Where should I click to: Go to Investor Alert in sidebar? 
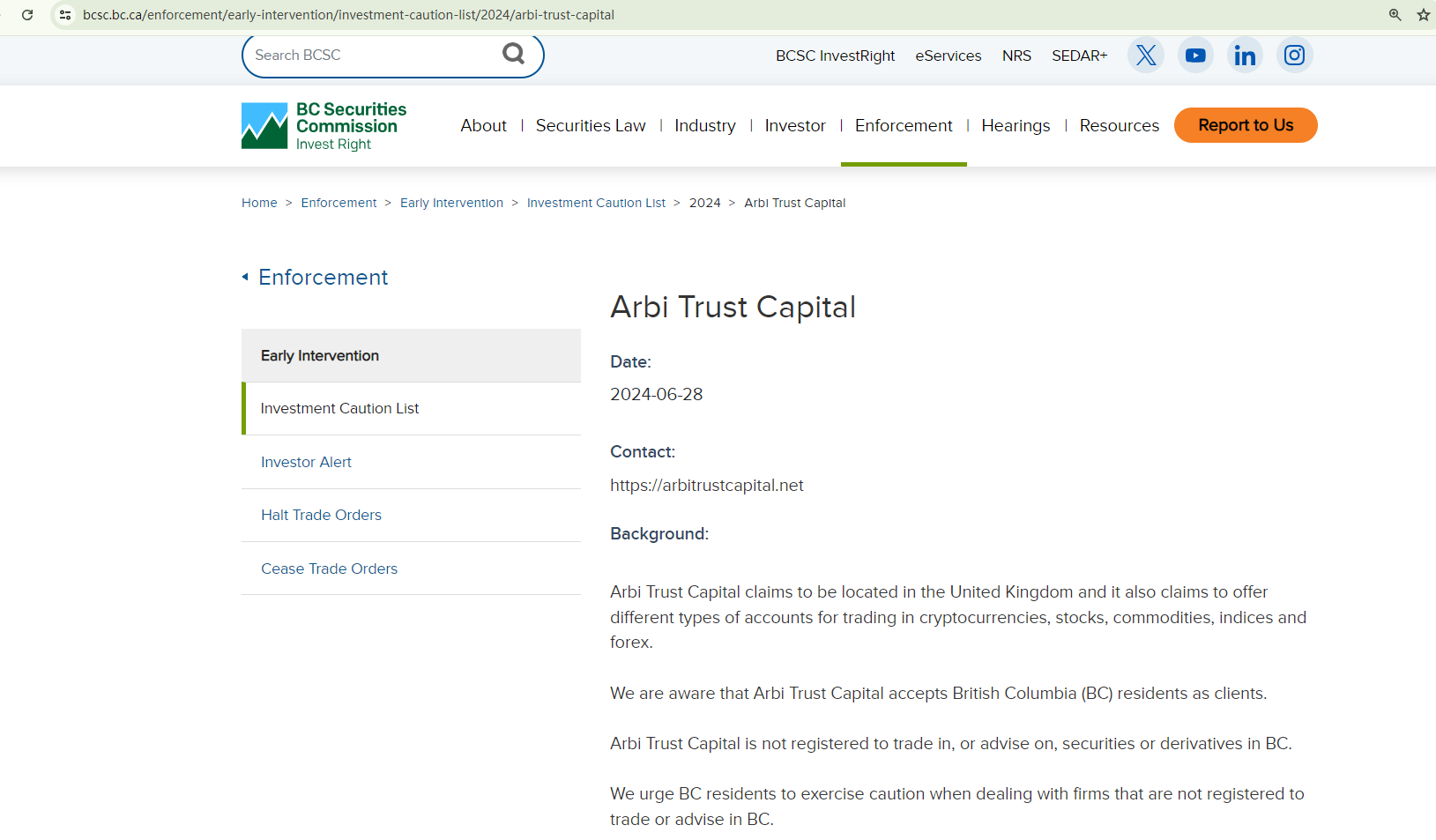(x=306, y=462)
